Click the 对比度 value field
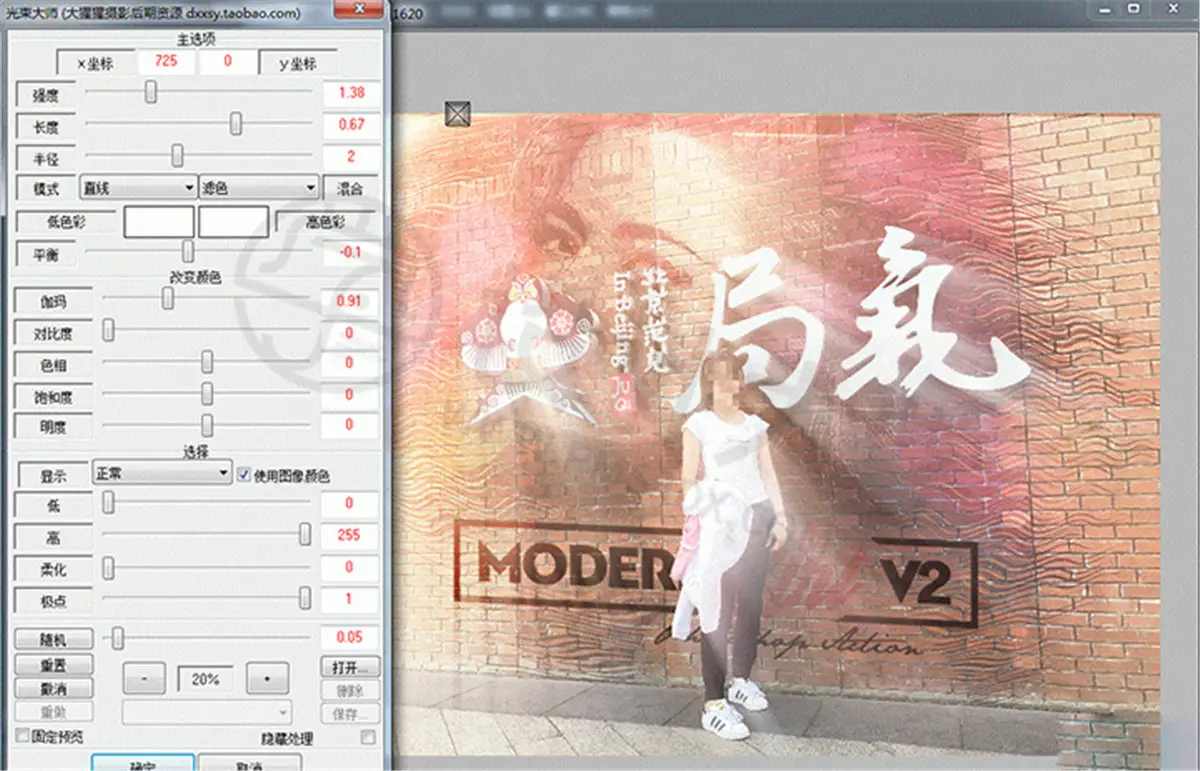The width and height of the screenshot is (1200, 771). (350, 332)
